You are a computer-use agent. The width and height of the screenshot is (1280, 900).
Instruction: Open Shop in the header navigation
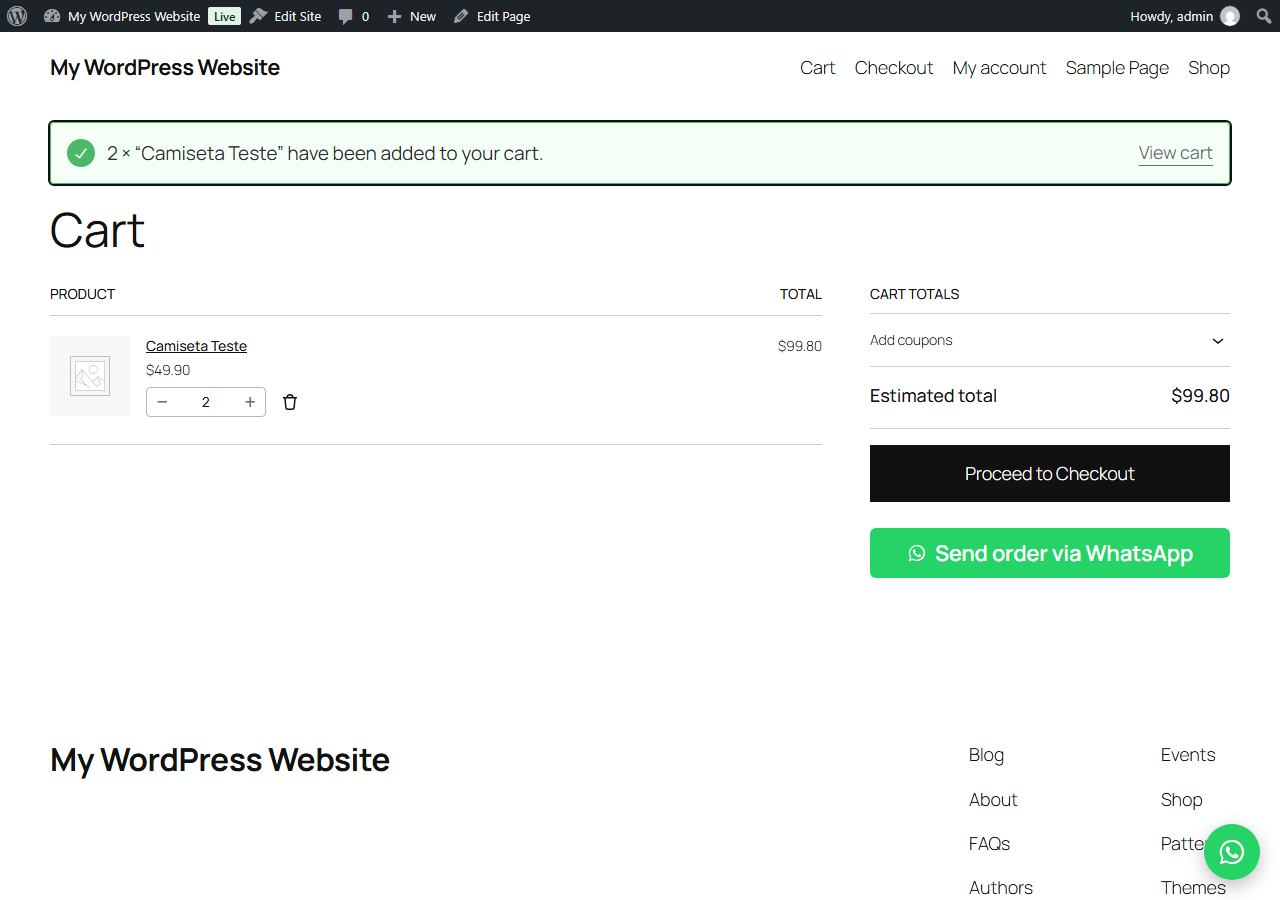1209,68
